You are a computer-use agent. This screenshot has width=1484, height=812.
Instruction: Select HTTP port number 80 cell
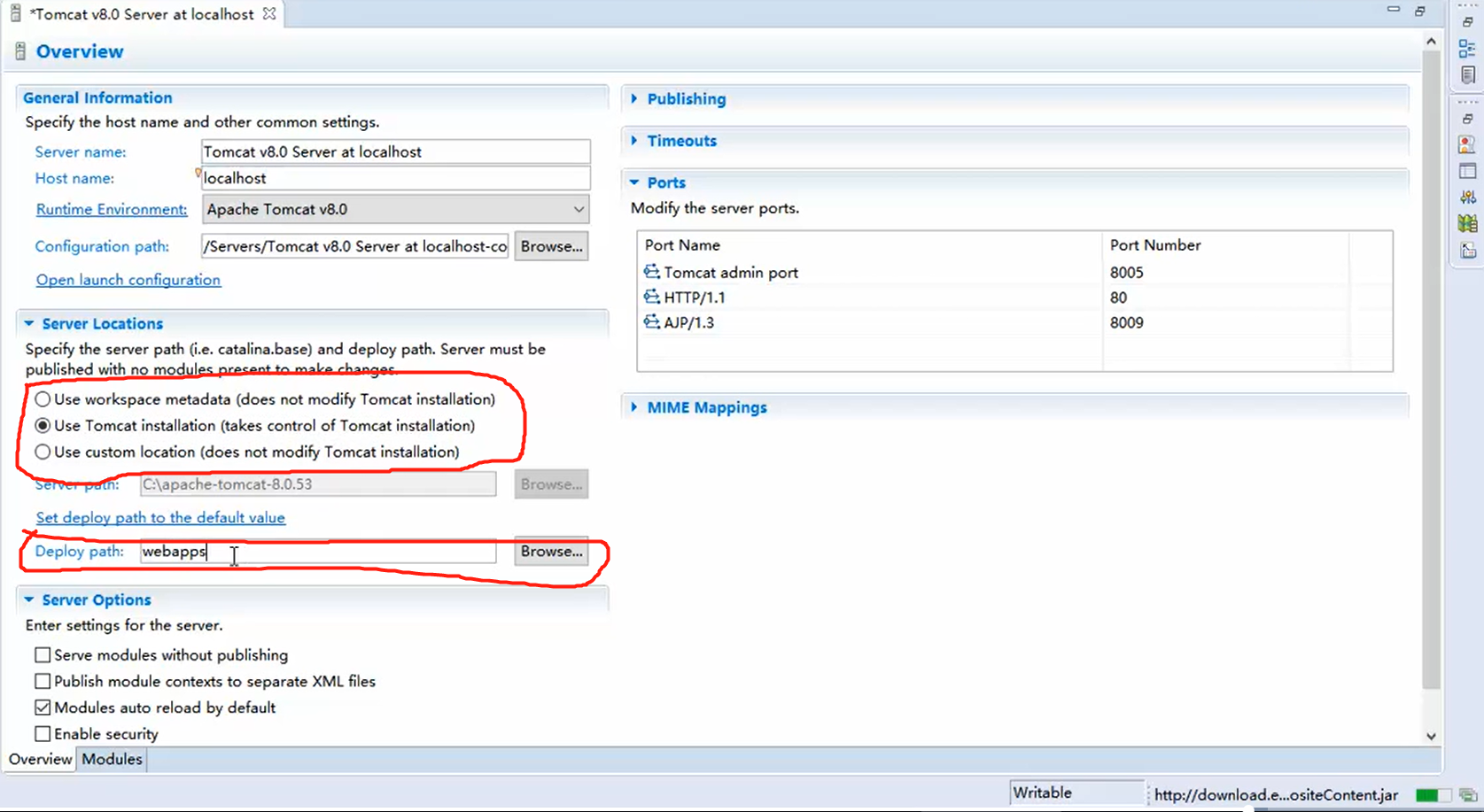(1118, 297)
